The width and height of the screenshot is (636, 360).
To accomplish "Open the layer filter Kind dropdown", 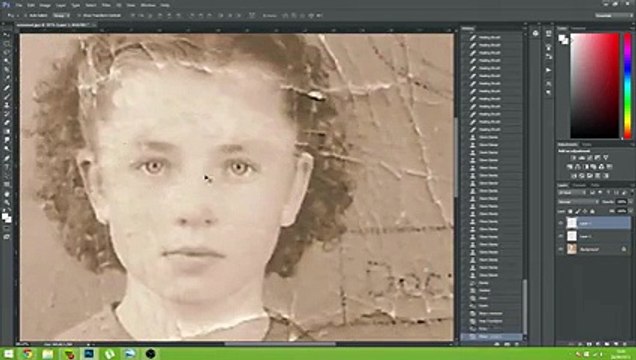I will click(571, 193).
